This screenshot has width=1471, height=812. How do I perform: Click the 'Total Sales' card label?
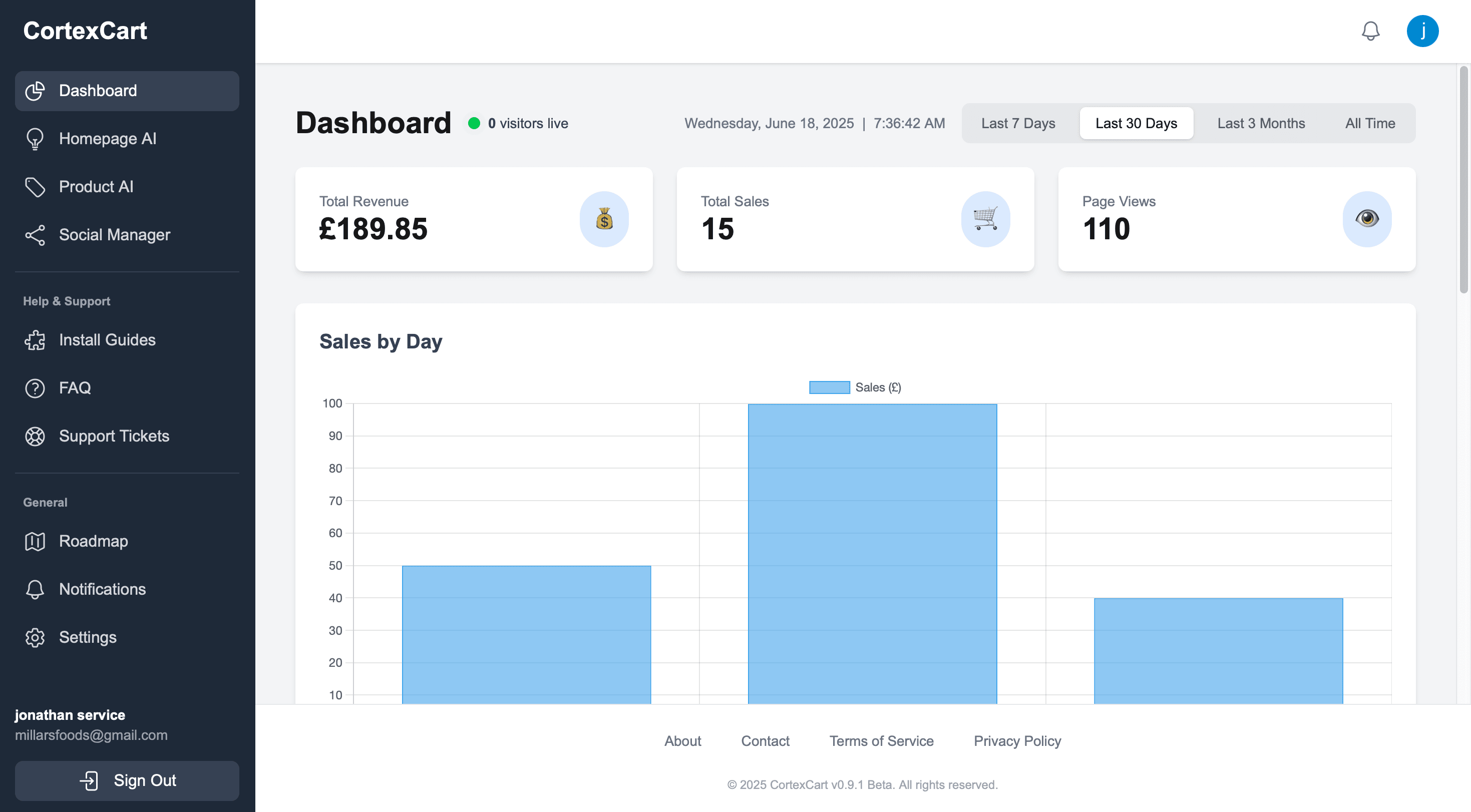click(x=735, y=202)
